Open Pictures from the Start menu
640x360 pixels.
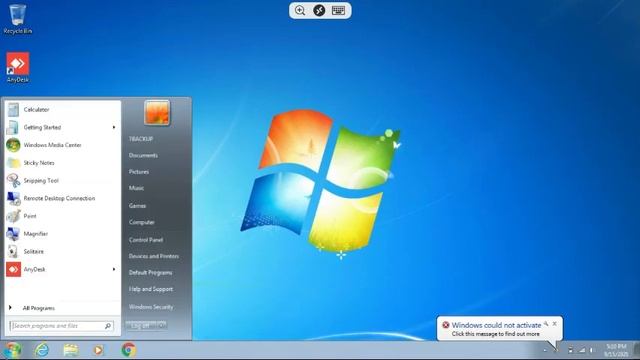click(139, 171)
